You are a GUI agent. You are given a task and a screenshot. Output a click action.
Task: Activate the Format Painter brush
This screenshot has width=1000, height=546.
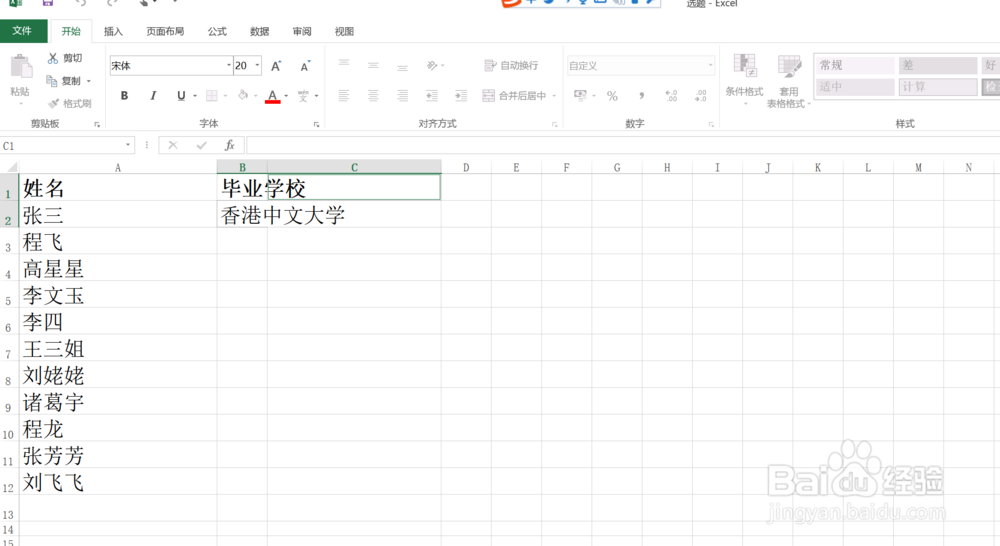coord(69,103)
